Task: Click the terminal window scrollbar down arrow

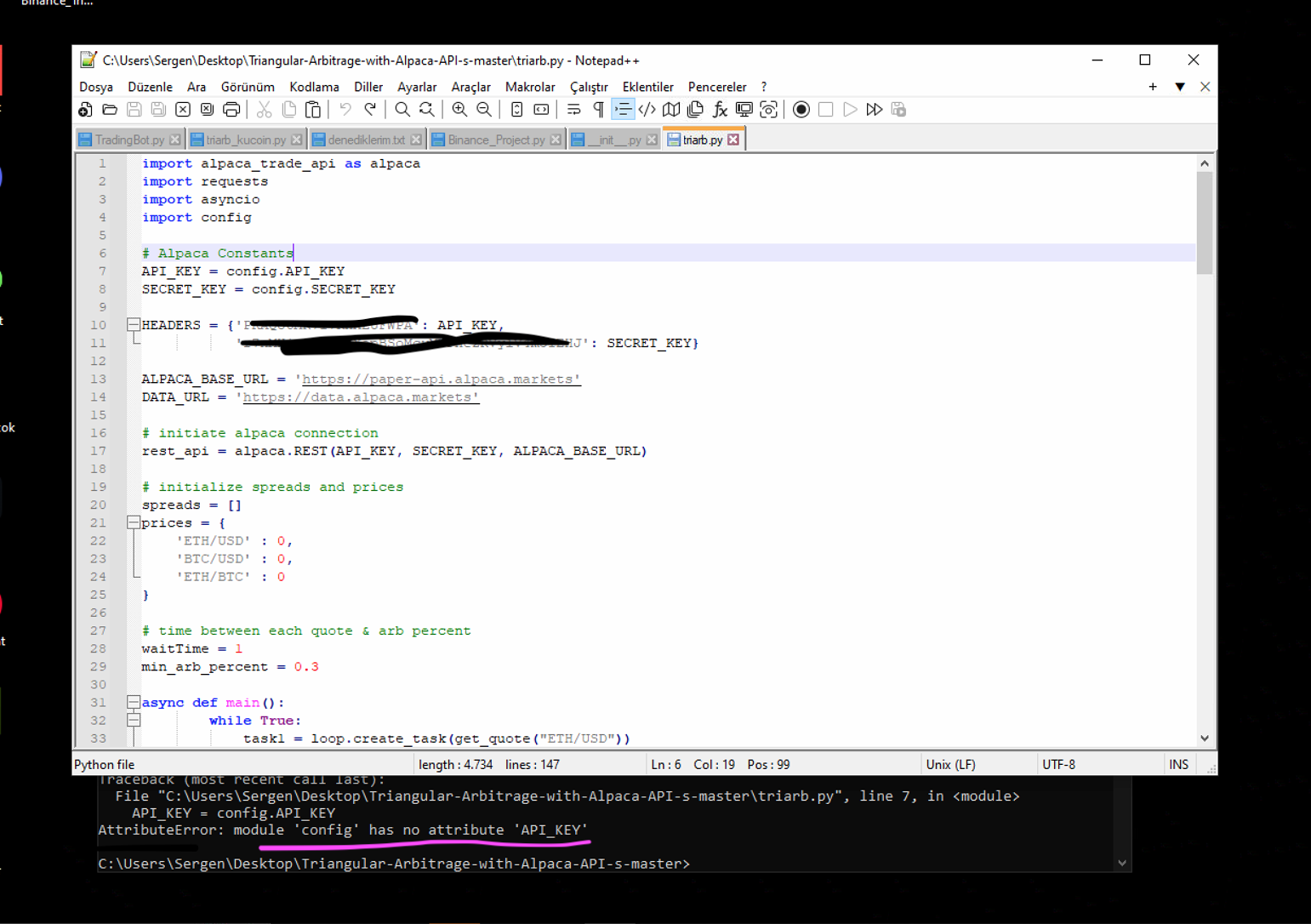Action: (1122, 863)
